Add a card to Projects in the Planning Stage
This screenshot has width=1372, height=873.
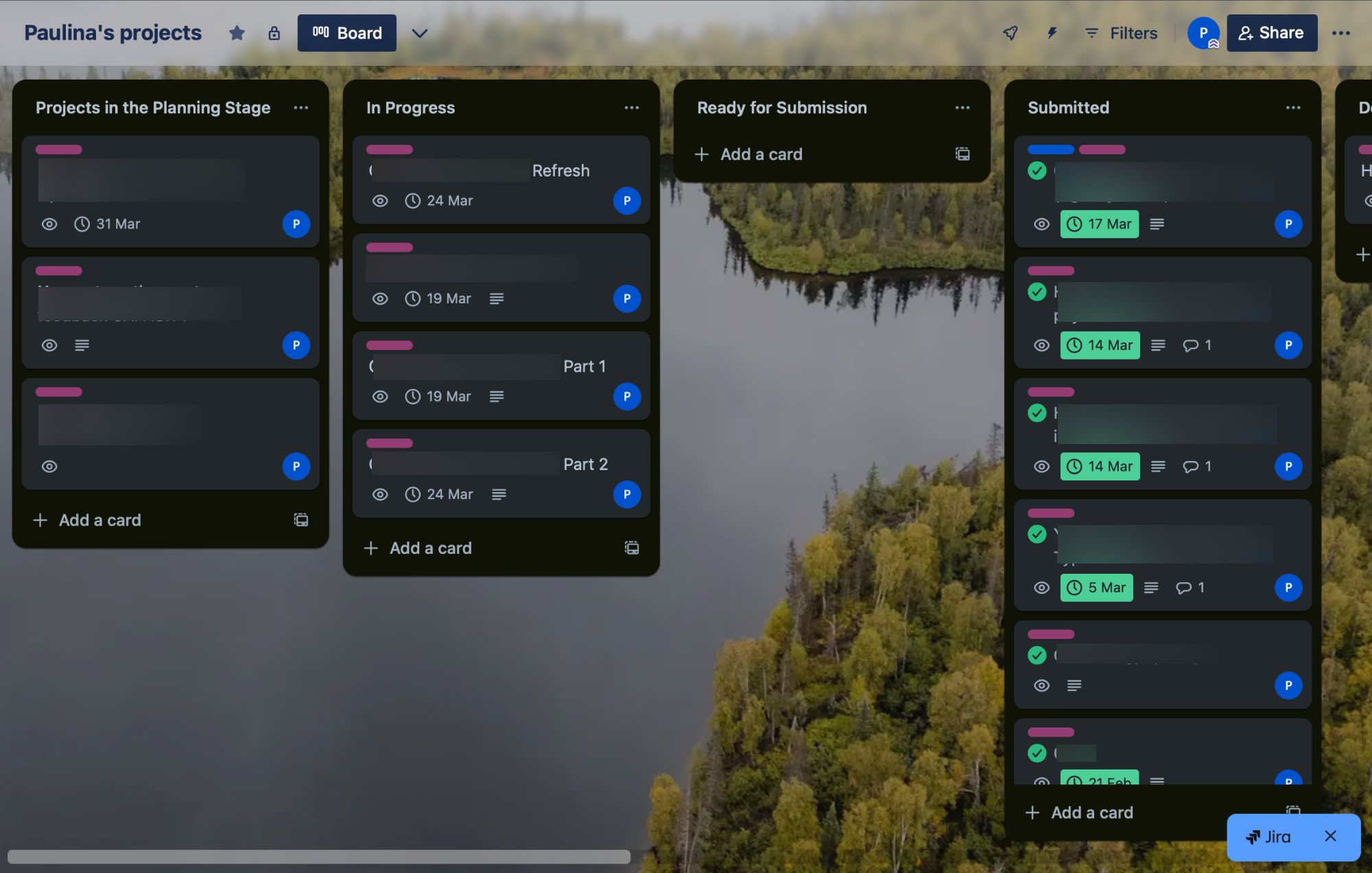click(99, 520)
